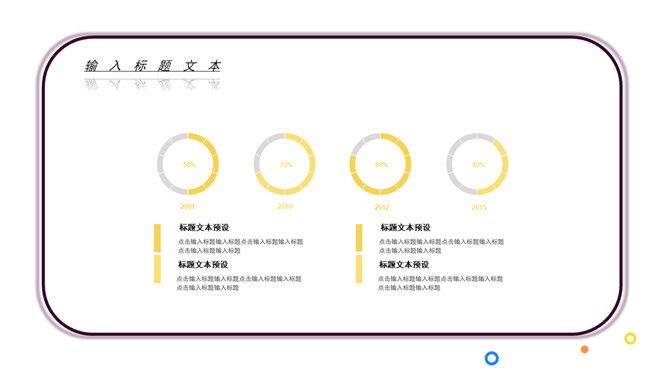Select the 2001 year label
Viewport: 668px width, 376px height.
[x=188, y=206]
